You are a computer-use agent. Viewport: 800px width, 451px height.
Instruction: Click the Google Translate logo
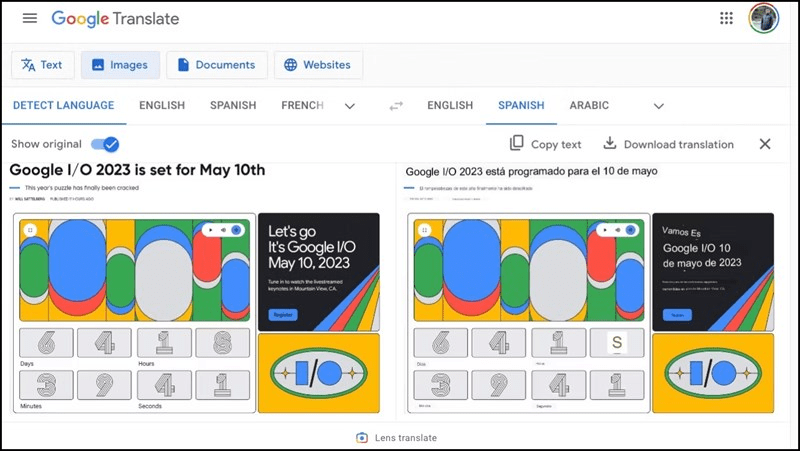coord(115,19)
